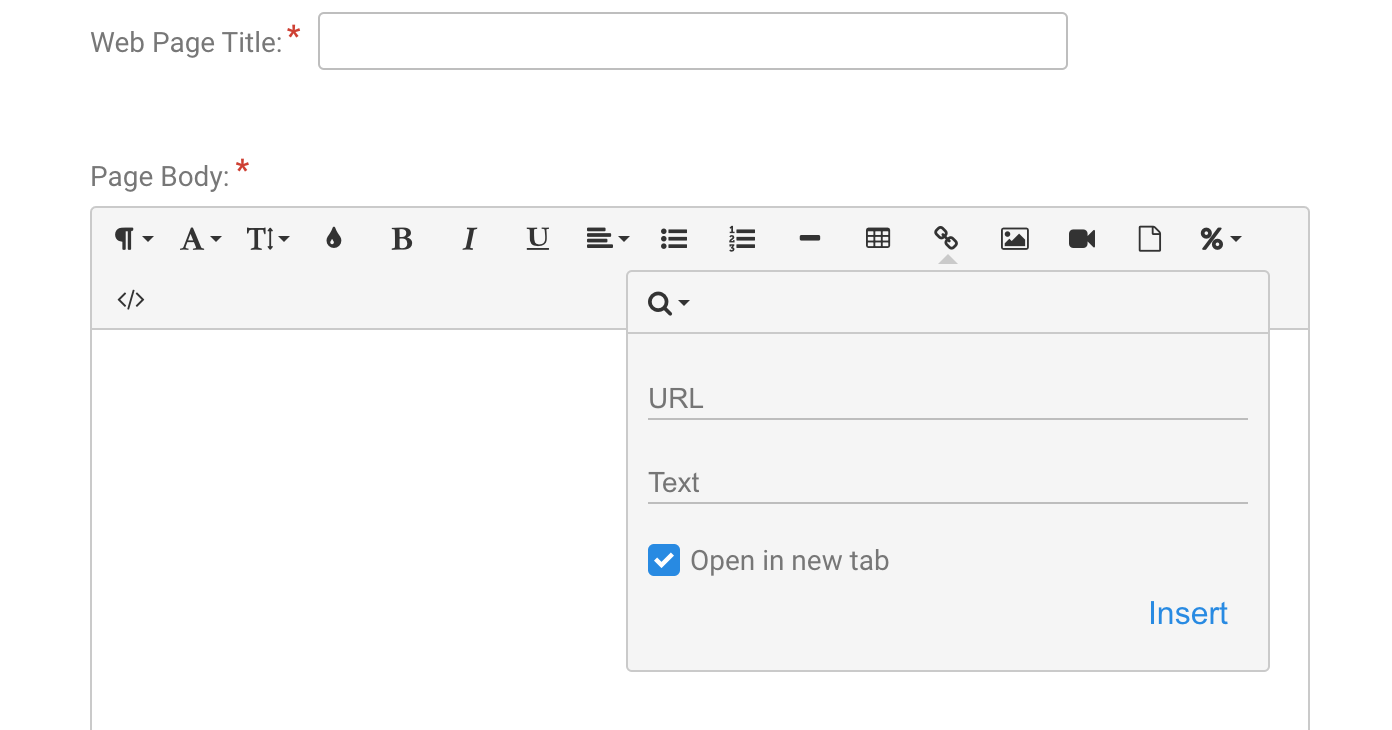Open the text alignment dropdown
This screenshot has height=730, width=1392.
click(607, 239)
